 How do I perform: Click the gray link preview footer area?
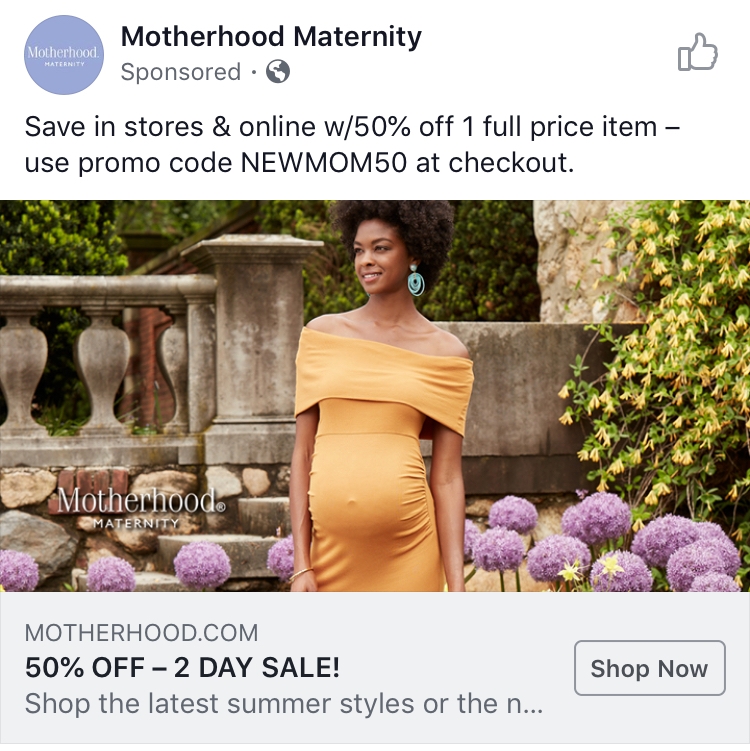coord(375,668)
